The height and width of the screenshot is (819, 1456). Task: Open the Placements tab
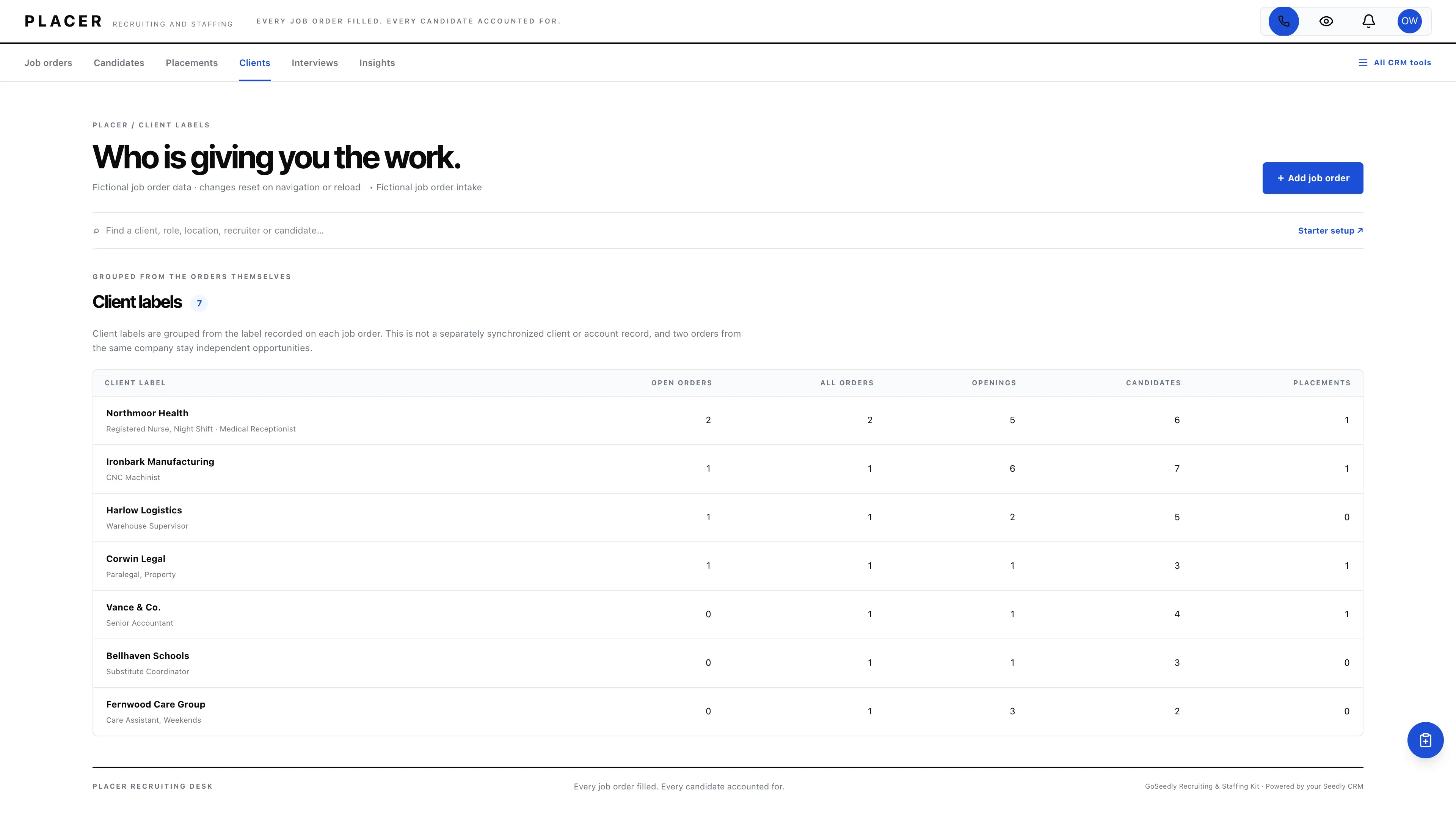pos(191,63)
